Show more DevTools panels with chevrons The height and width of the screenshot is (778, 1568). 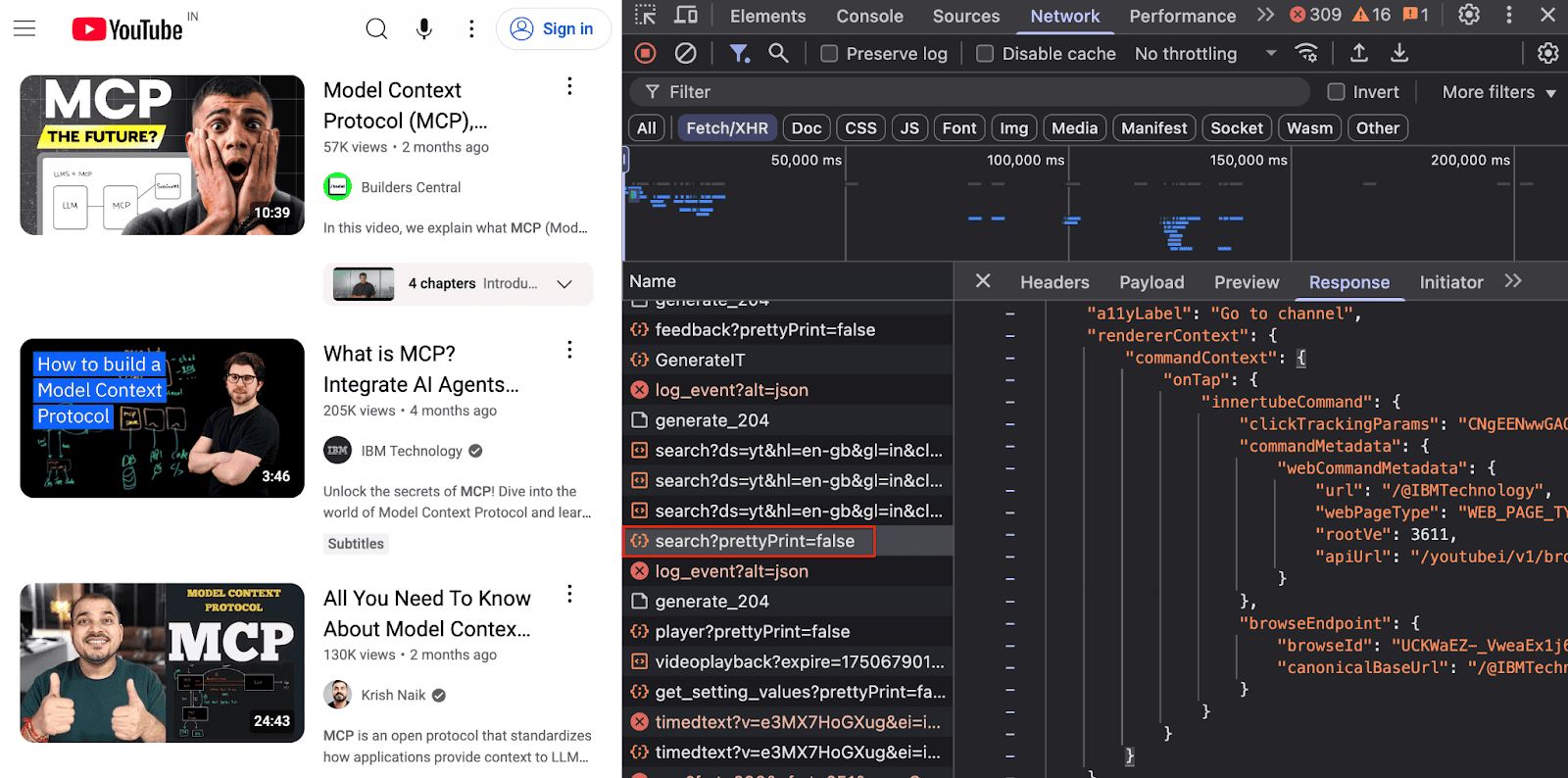[x=1265, y=15]
